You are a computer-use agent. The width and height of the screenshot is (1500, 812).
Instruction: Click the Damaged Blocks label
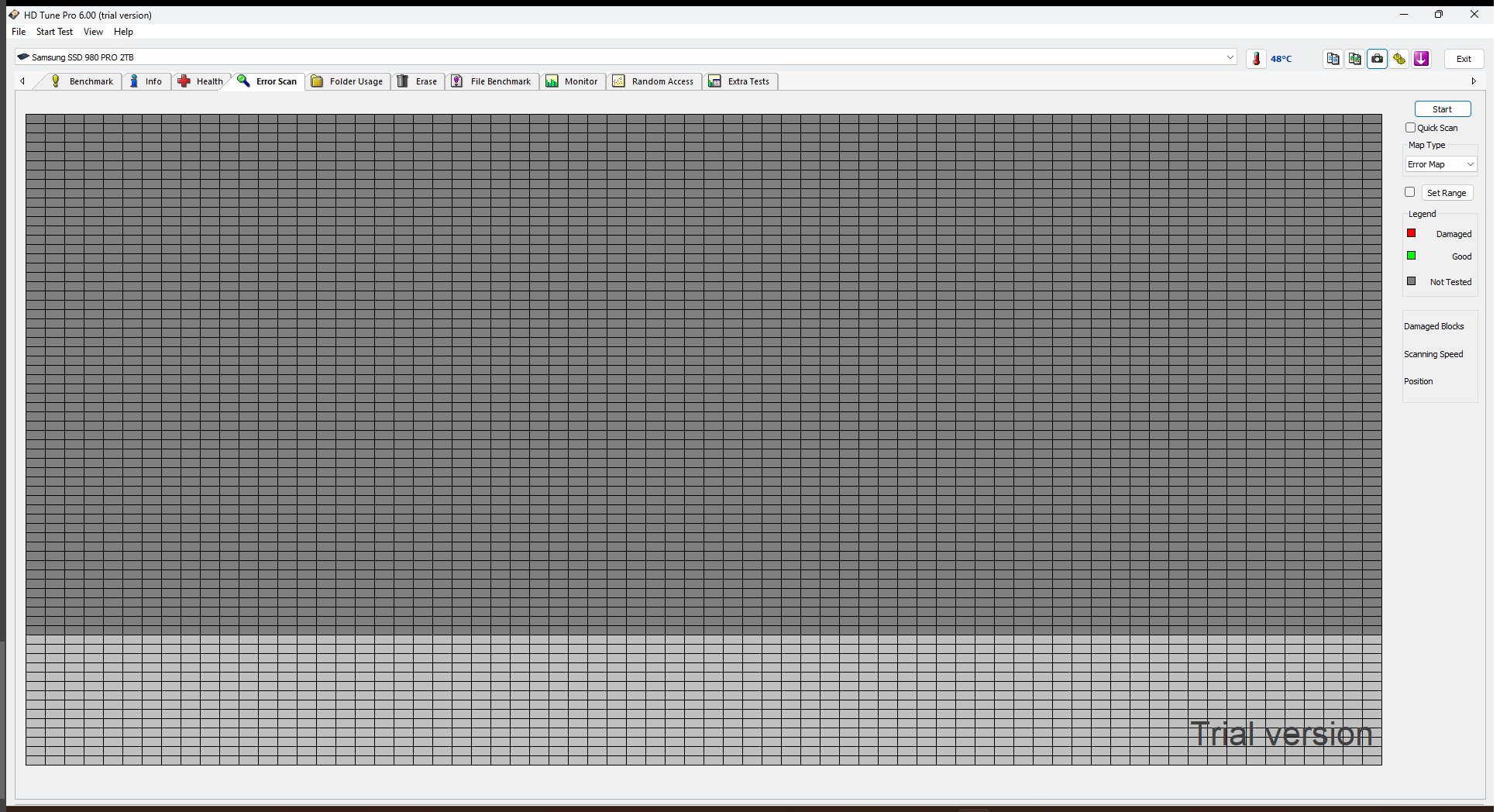pyautogui.click(x=1433, y=326)
